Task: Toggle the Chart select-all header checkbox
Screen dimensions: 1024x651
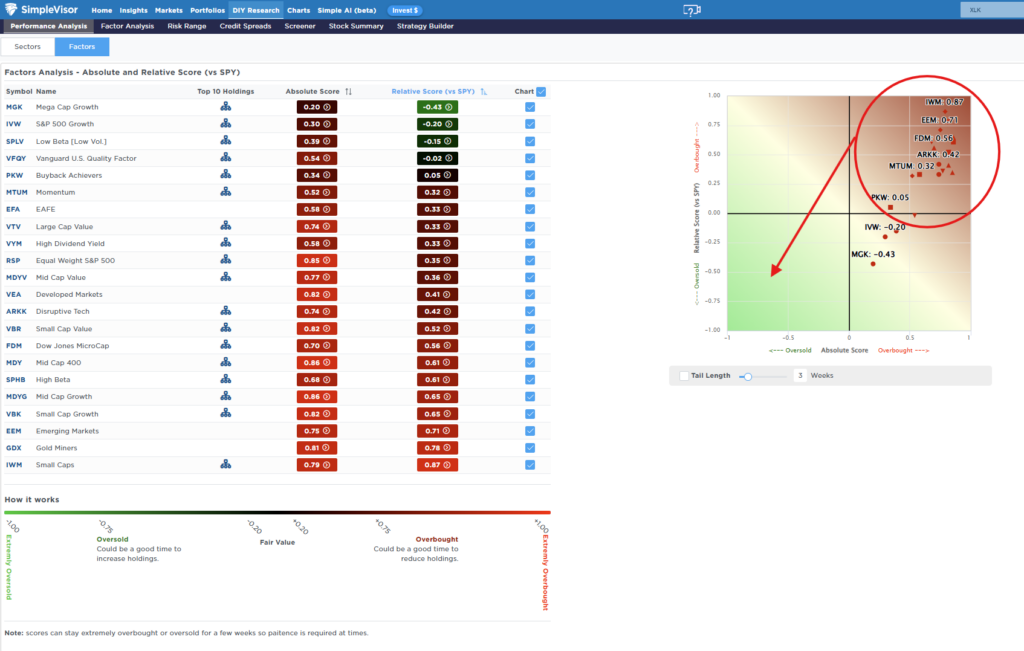Action: (541, 91)
